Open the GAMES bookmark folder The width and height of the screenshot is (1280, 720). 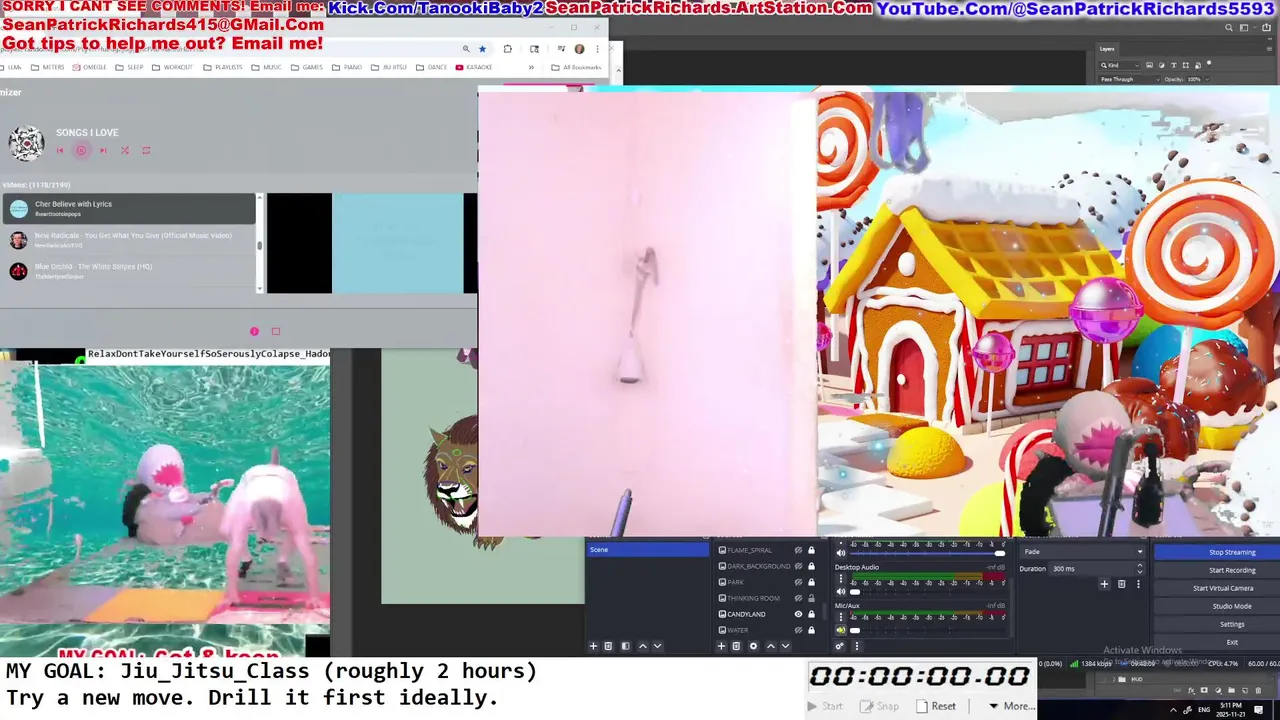tap(306, 67)
